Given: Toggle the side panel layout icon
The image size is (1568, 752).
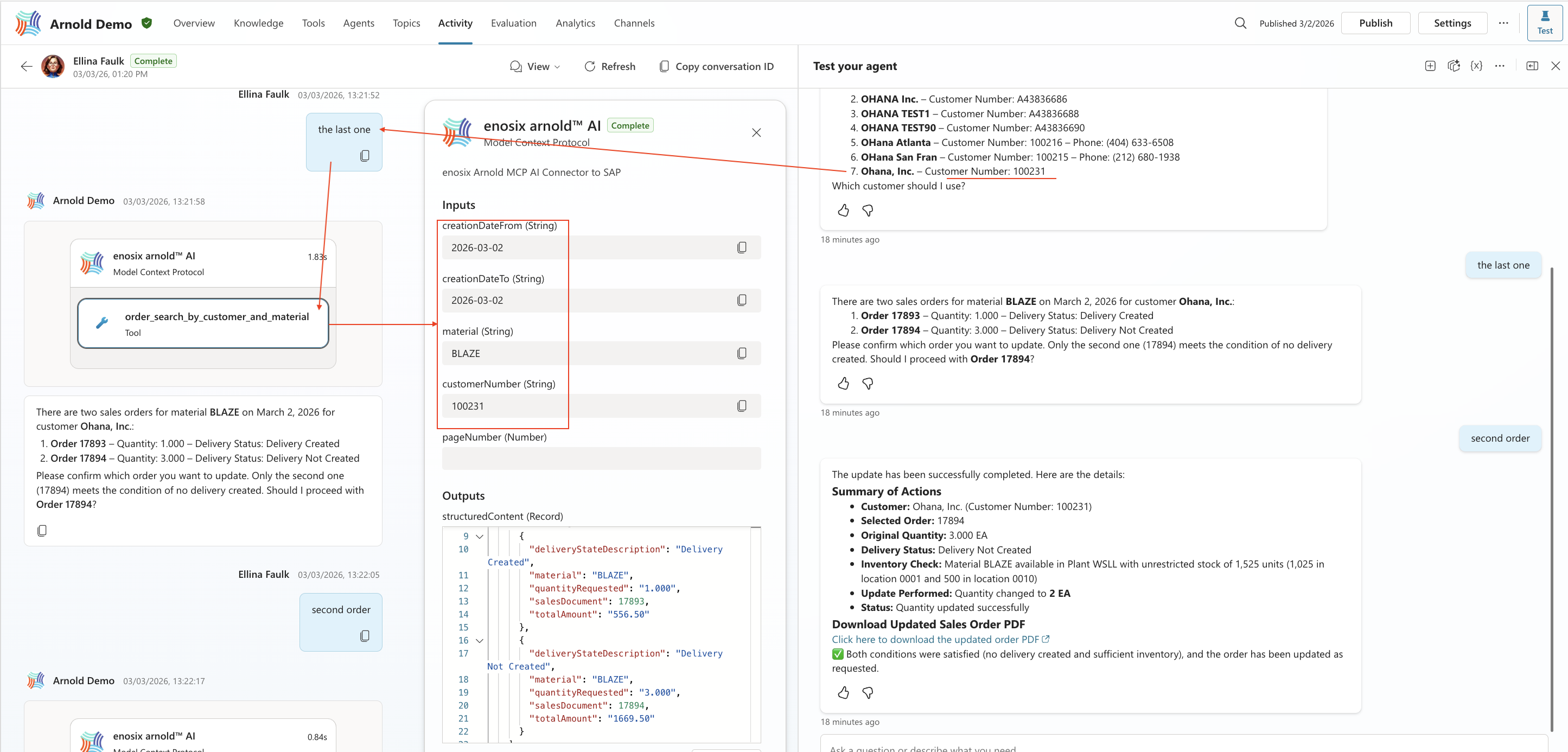Looking at the screenshot, I should point(1532,66).
